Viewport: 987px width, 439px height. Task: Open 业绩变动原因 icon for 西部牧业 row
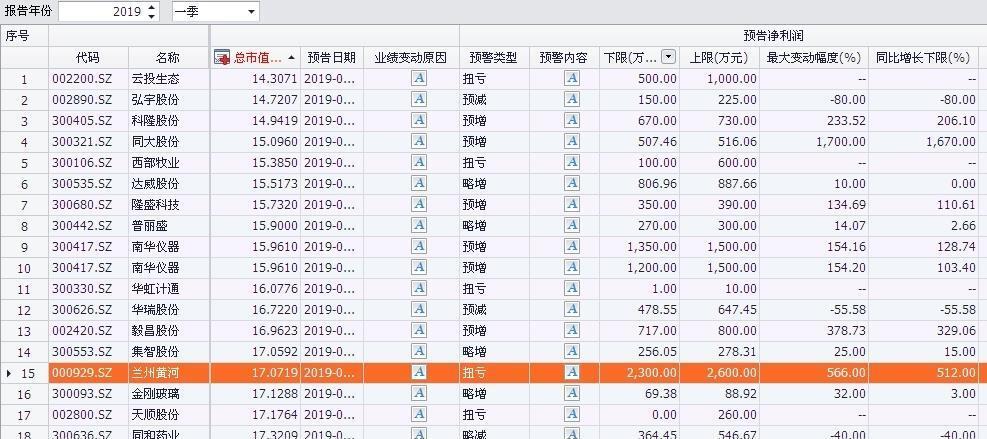419,162
